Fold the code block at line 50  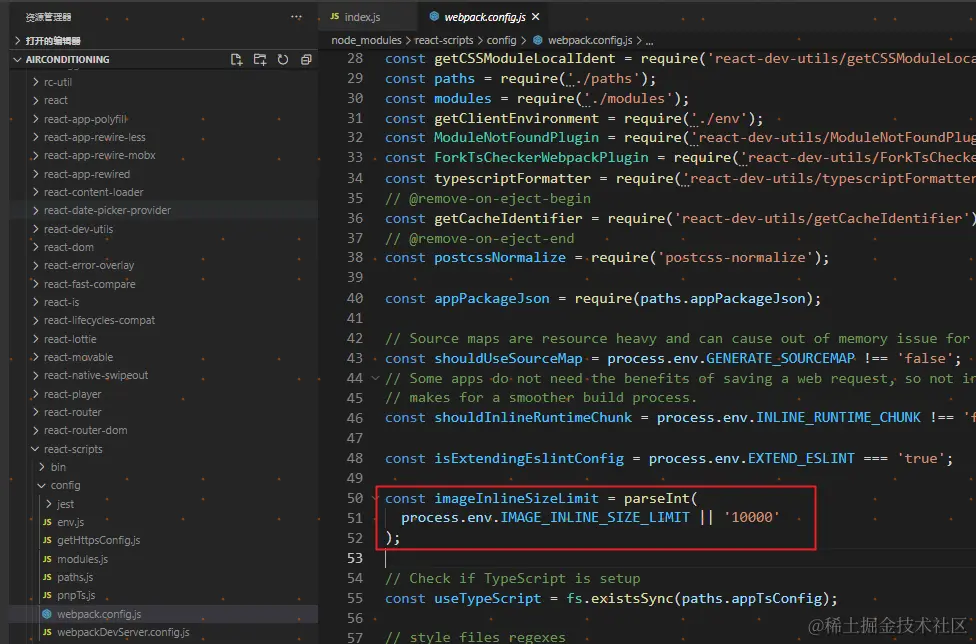click(x=375, y=498)
